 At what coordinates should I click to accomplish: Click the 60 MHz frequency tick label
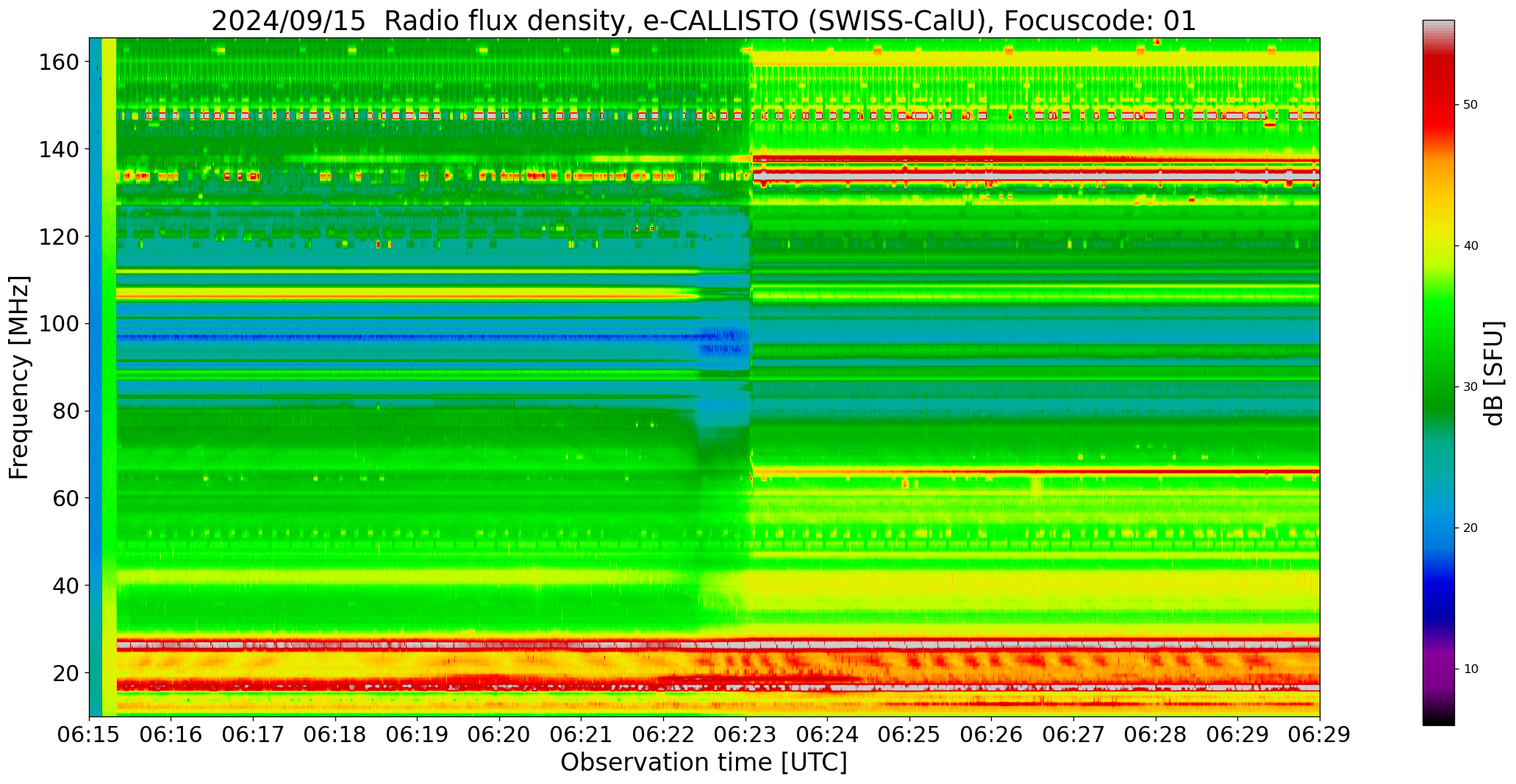tap(66, 497)
